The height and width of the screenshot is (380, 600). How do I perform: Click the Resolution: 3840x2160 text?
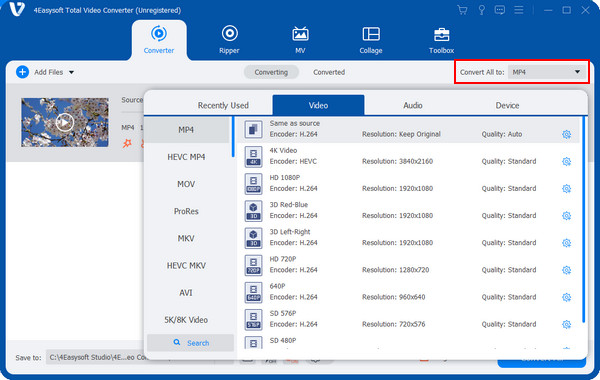398,161
